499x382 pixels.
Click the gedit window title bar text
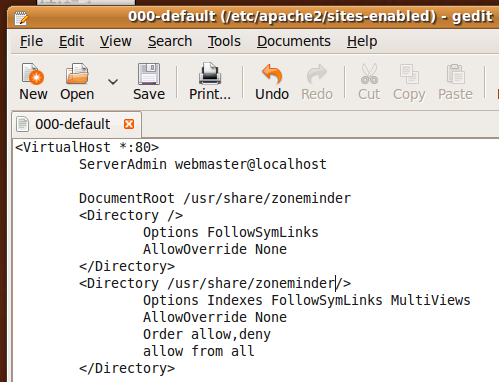pyautogui.click(x=310, y=16)
